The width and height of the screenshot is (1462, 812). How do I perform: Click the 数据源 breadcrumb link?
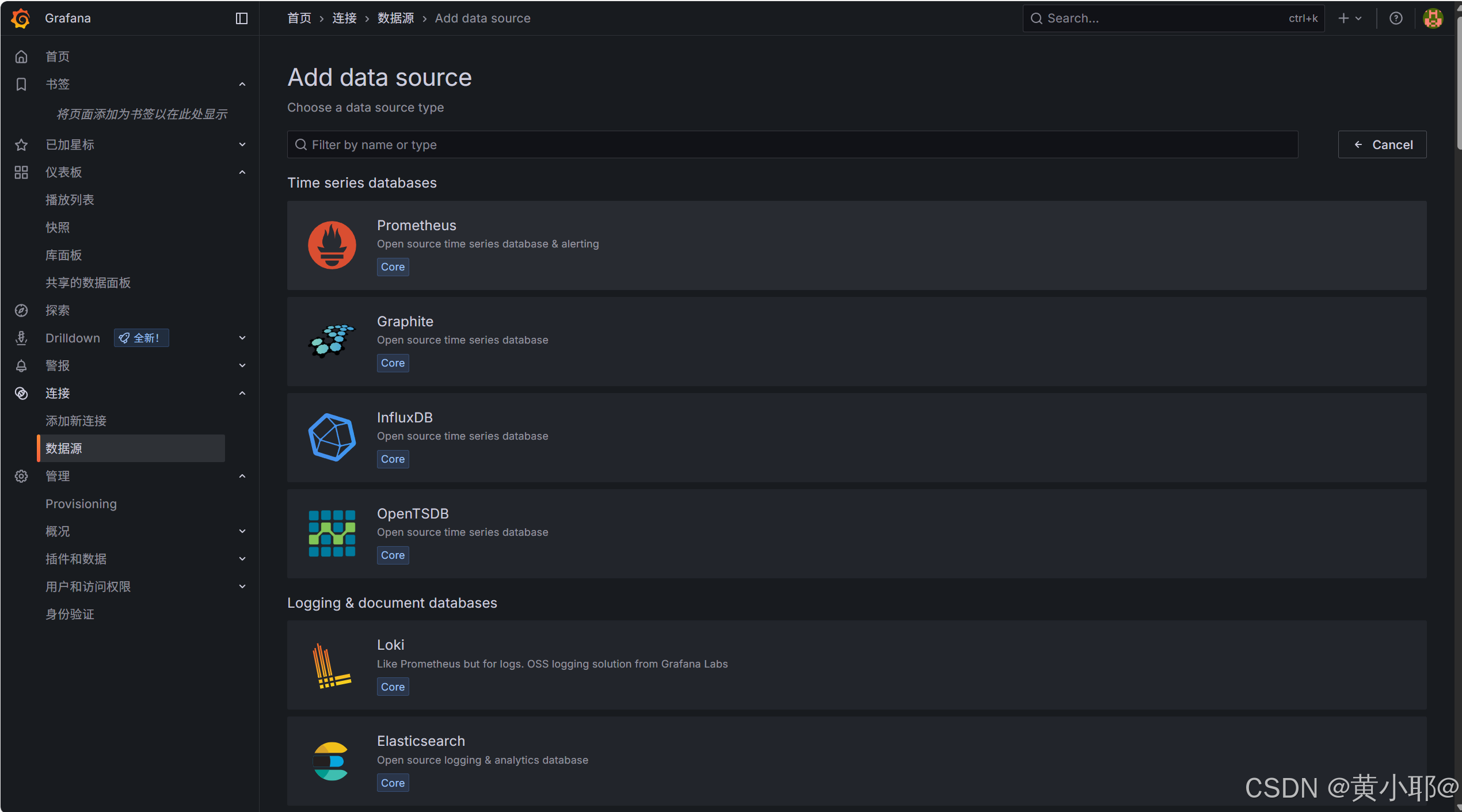[395, 18]
